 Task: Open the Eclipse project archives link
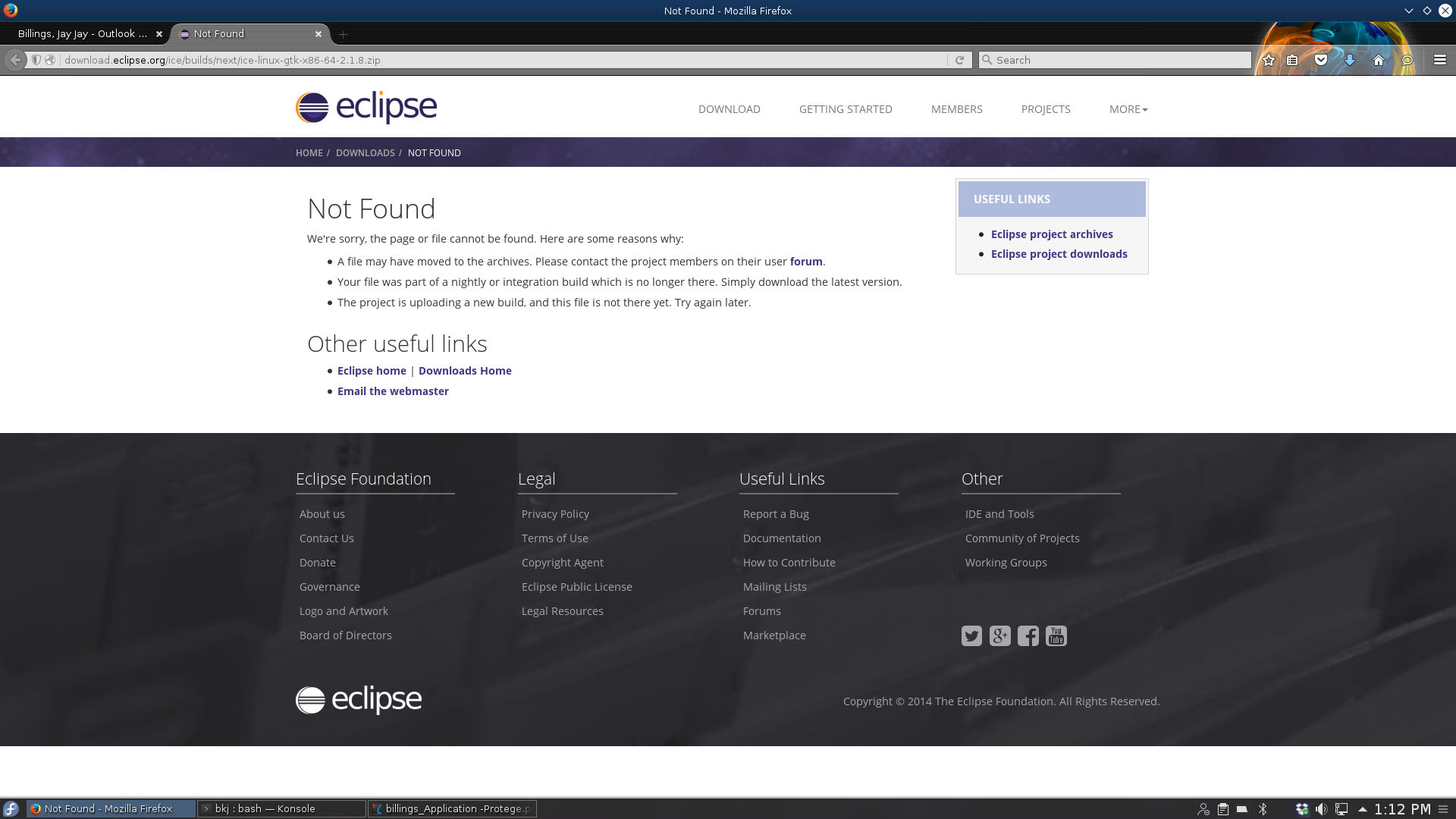(1052, 234)
